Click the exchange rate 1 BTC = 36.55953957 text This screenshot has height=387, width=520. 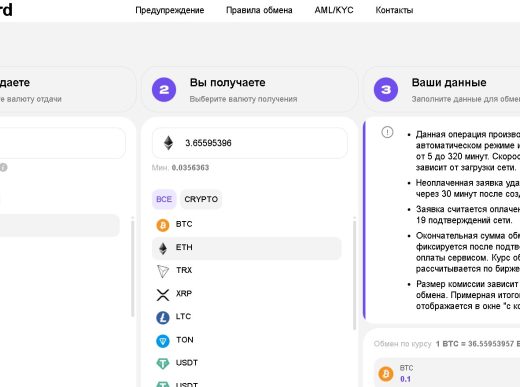click(x=478, y=344)
